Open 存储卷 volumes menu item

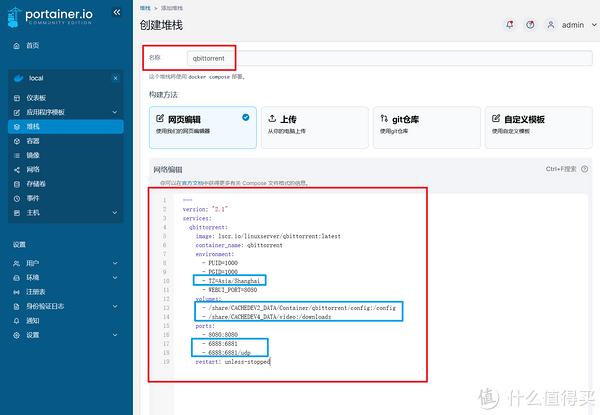(36, 184)
